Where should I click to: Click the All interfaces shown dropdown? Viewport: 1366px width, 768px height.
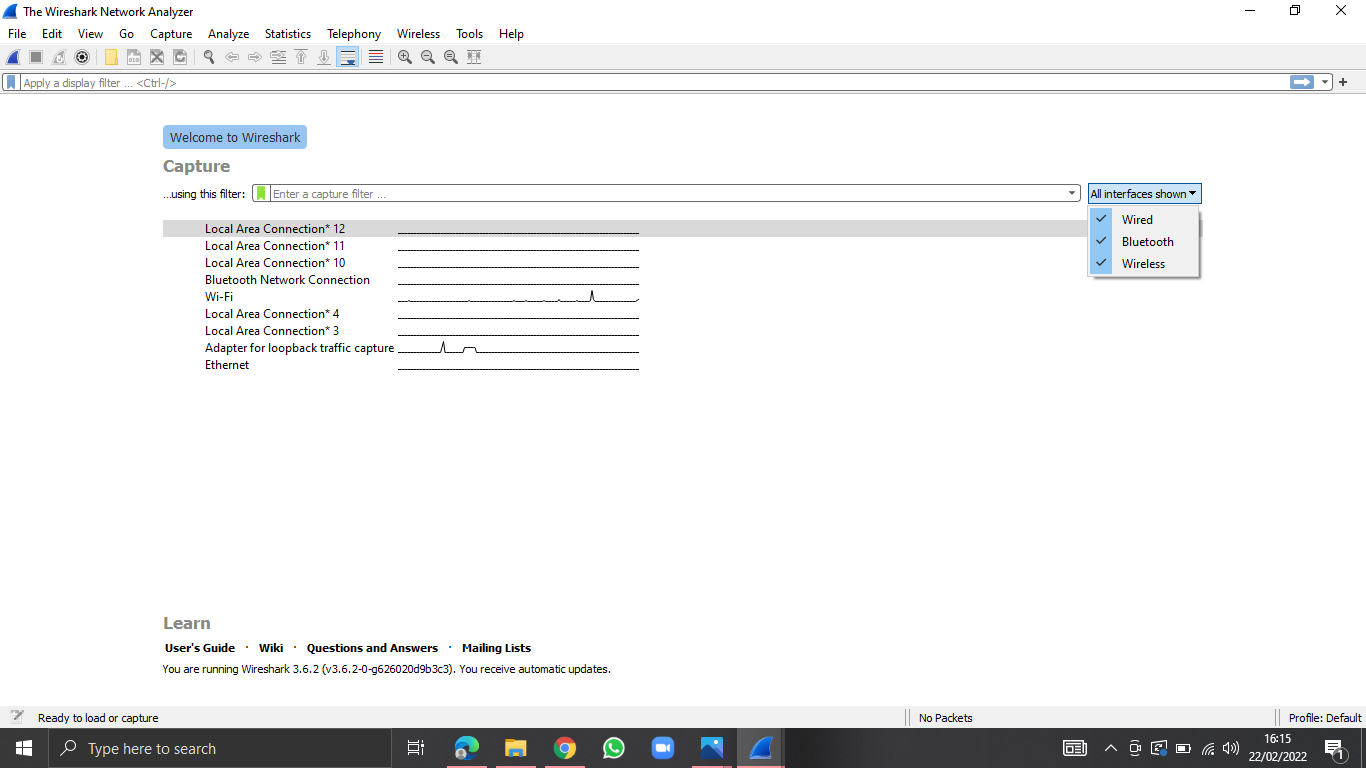1144,194
